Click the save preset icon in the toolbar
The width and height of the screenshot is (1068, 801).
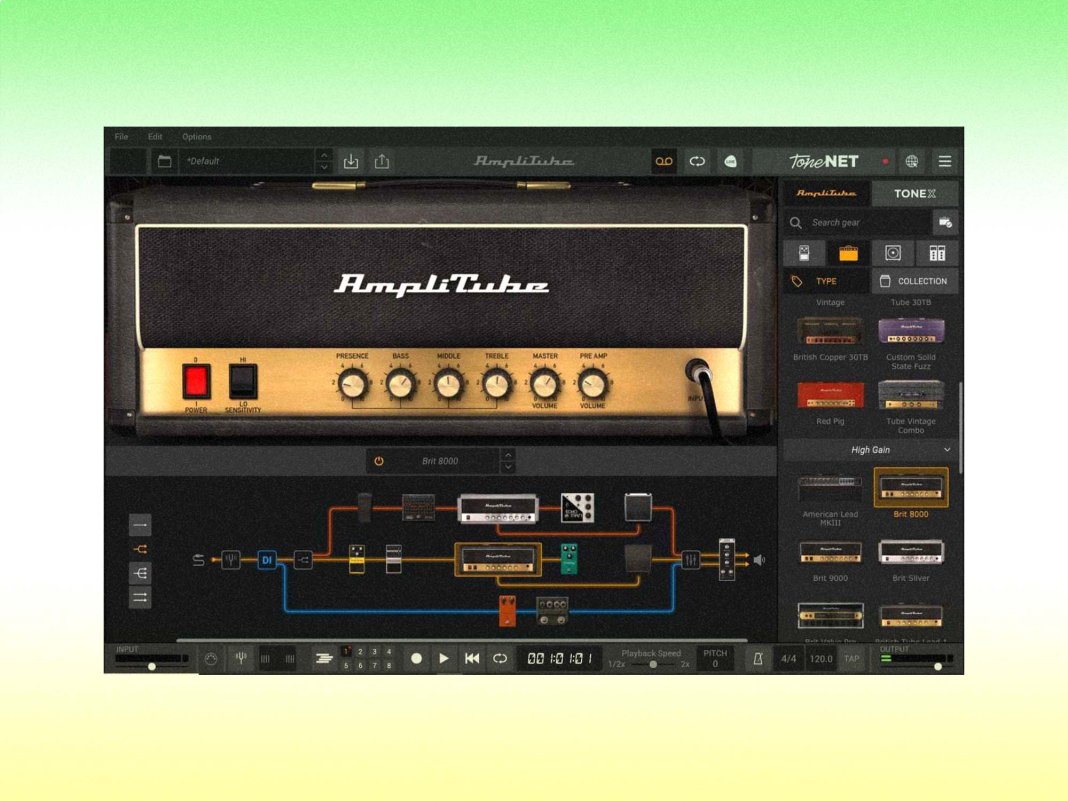tap(350, 161)
